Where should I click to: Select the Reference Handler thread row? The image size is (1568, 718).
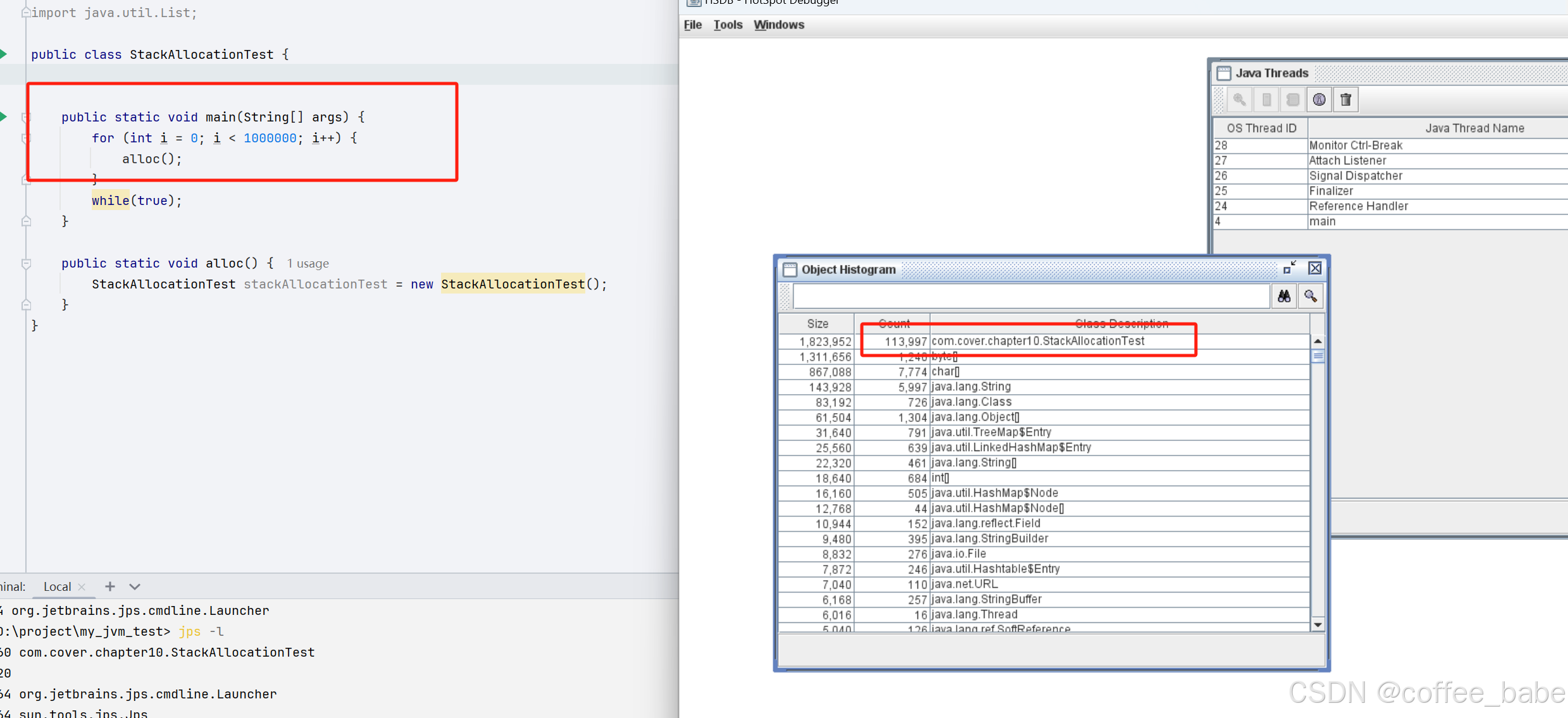click(1391, 206)
